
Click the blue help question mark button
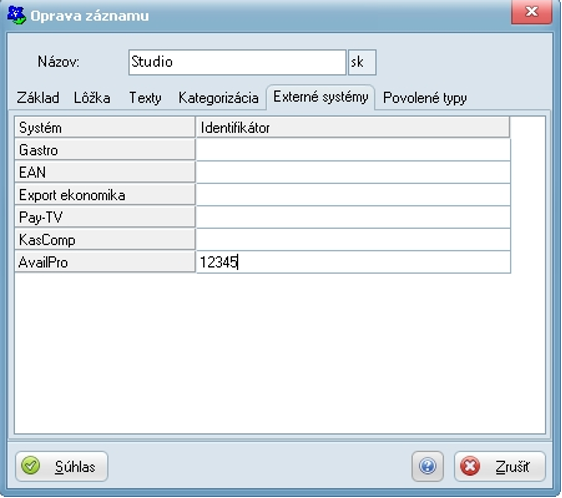427,466
